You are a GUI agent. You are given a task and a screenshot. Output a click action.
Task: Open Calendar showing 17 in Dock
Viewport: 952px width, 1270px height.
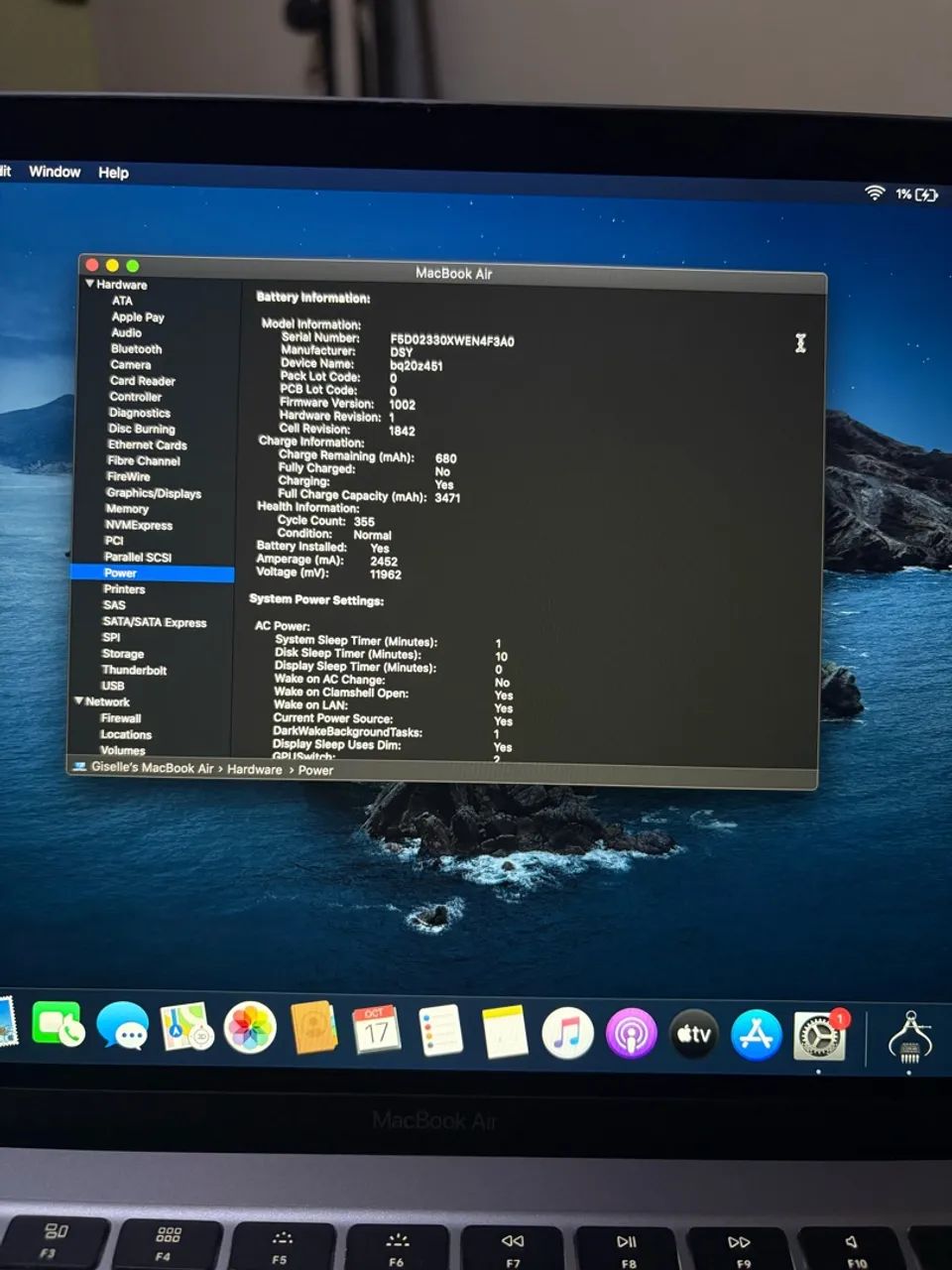[x=377, y=1030]
